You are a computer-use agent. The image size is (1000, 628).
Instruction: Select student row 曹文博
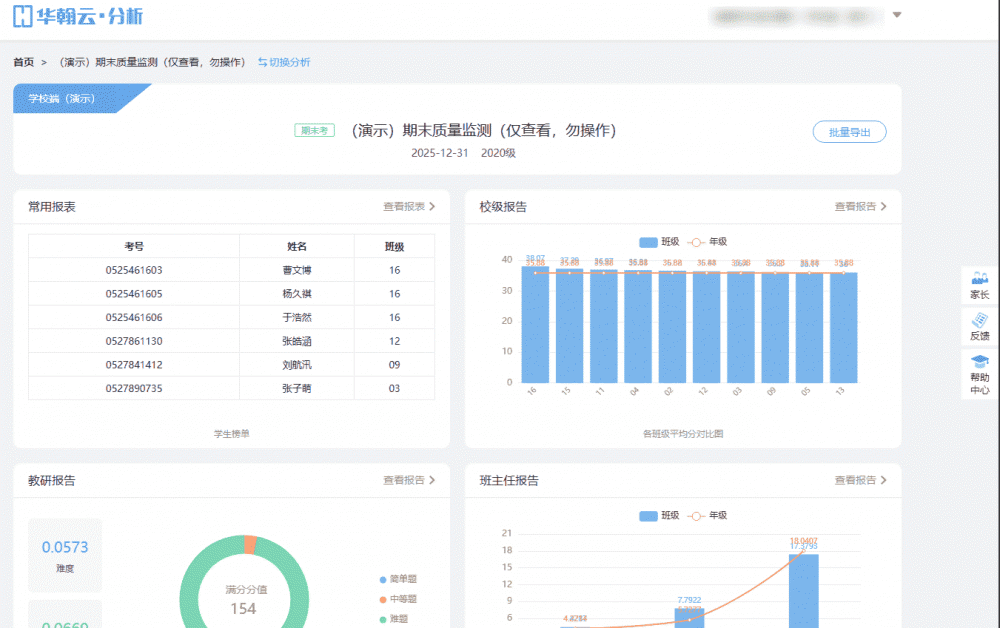click(296, 270)
